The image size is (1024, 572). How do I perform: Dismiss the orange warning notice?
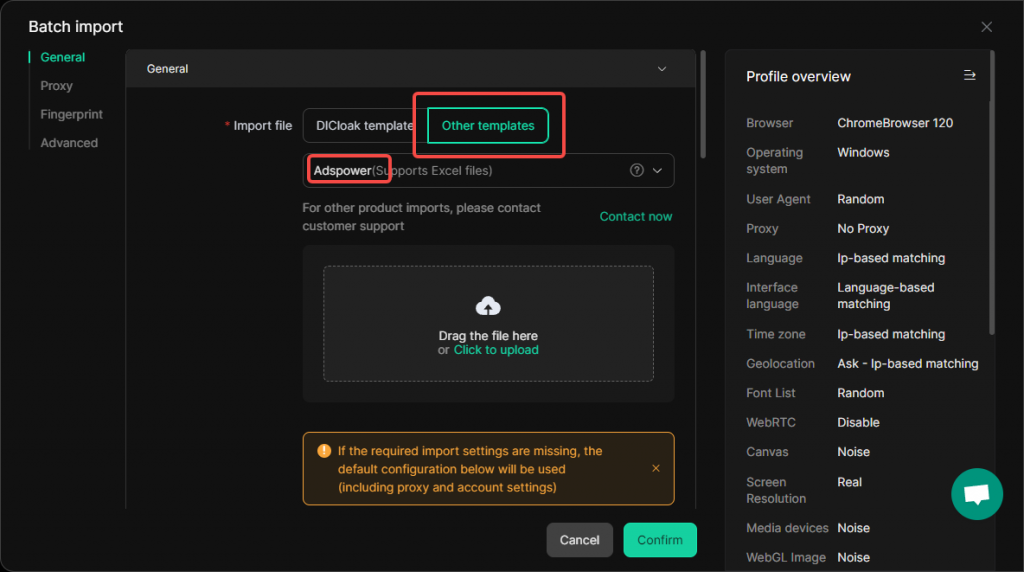coord(656,468)
